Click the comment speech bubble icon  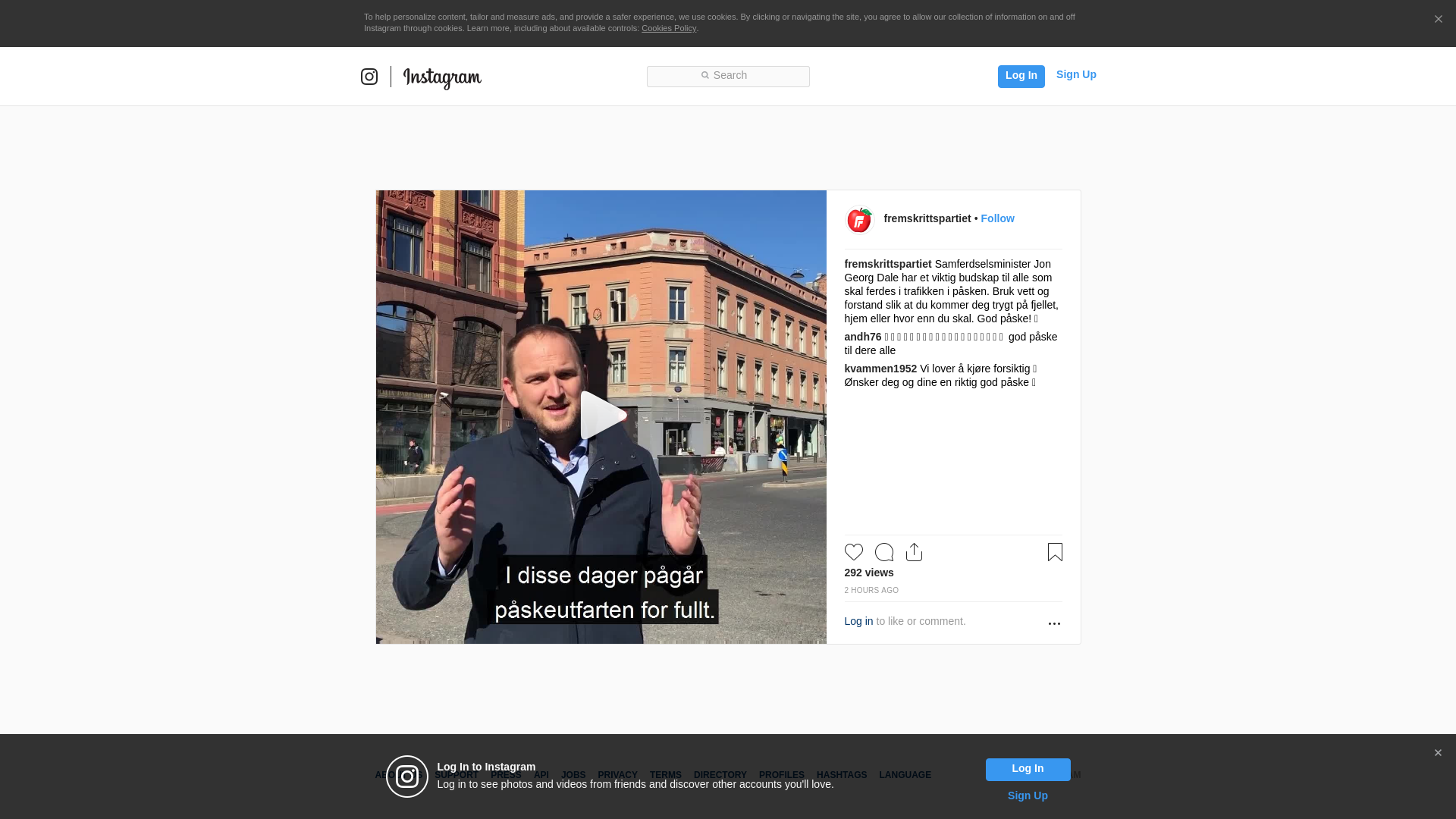coord(884,552)
